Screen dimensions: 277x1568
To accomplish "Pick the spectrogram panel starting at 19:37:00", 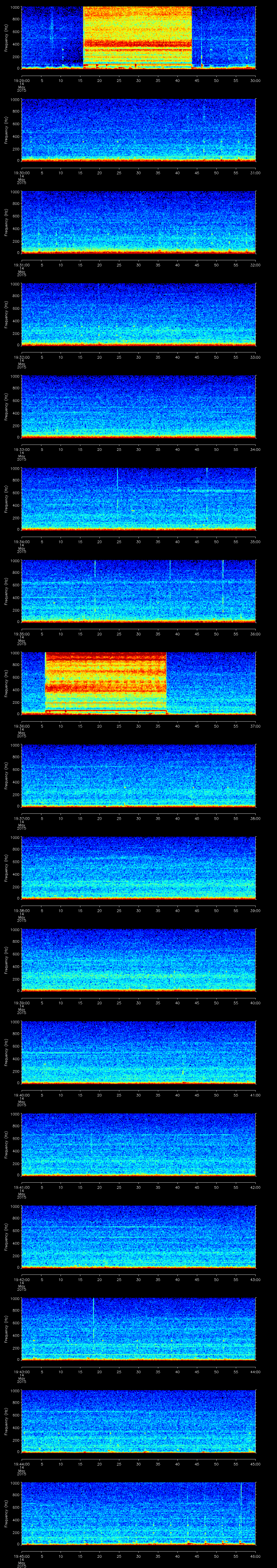I will coord(138,775).
